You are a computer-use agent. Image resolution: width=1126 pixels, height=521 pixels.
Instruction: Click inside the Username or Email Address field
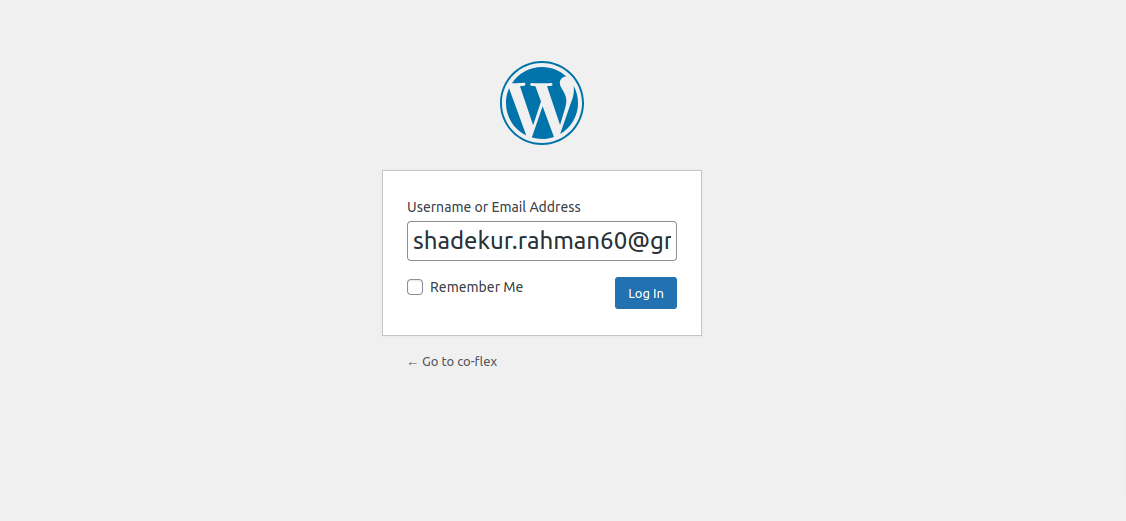(x=541, y=241)
